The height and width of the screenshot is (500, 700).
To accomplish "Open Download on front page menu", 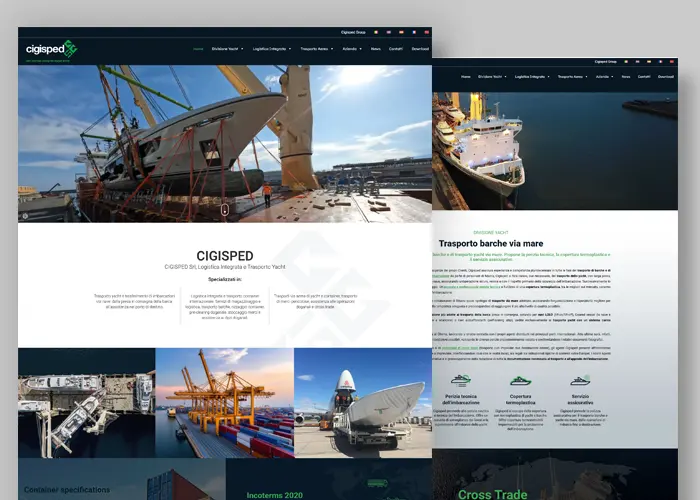I will click(x=420, y=49).
